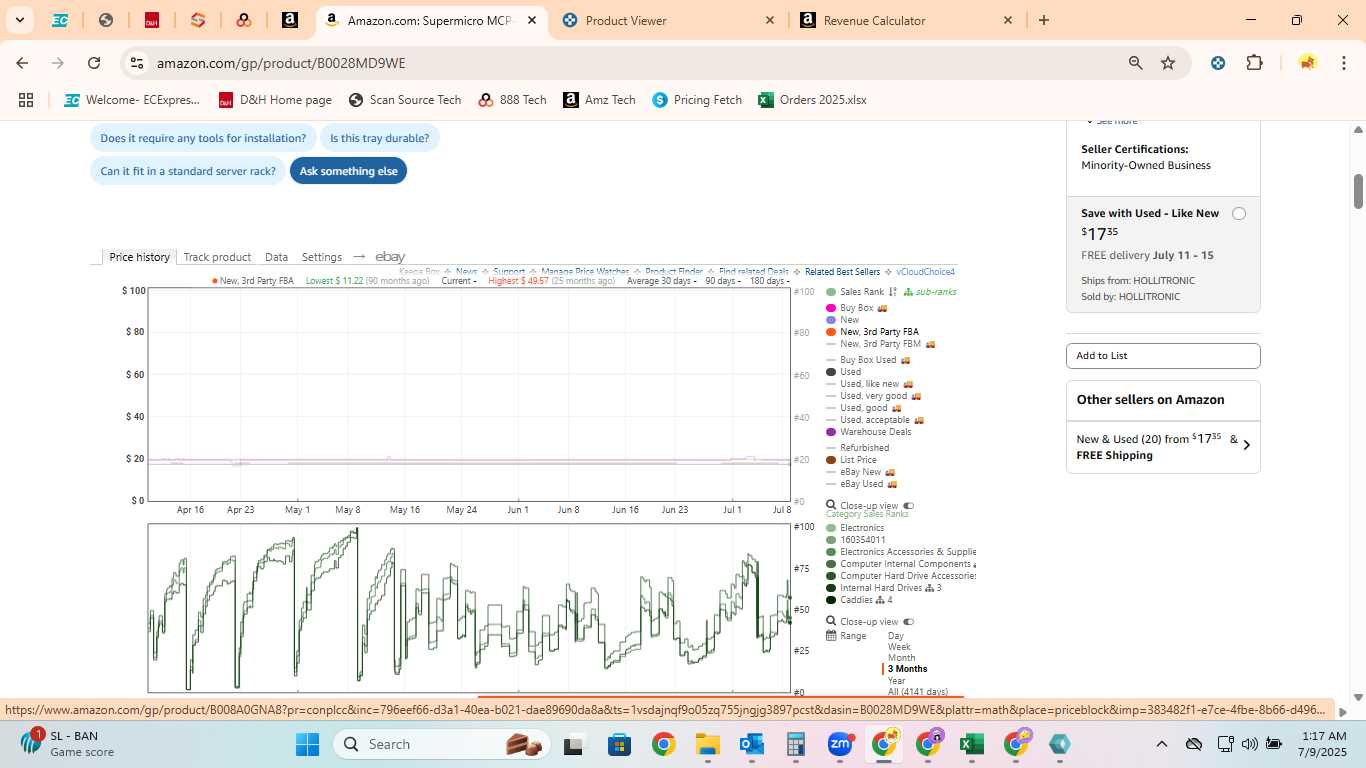This screenshot has width=1366, height=768.
Task: Click the browser reload icon
Action: (x=94, y=63)
